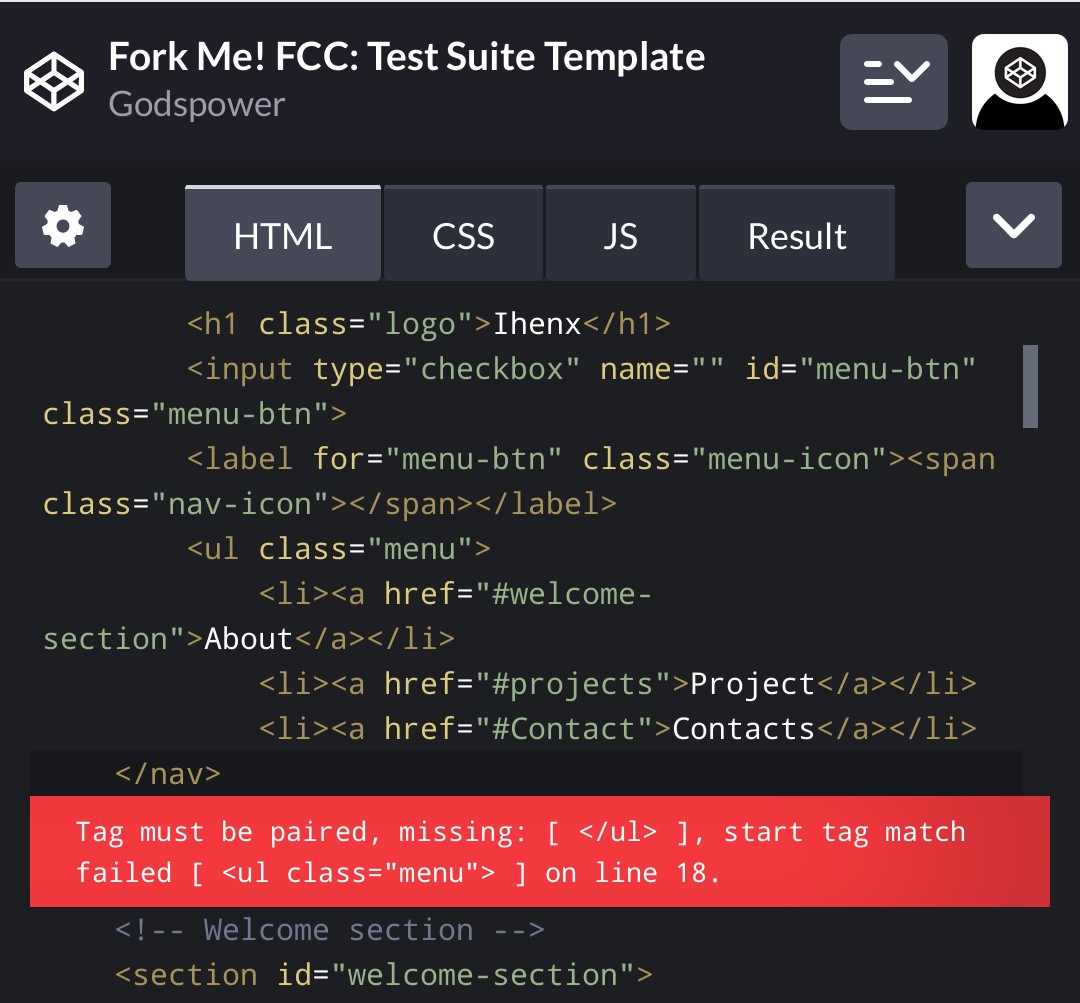Click the CodePen logo icon
The height and width of the screenshot is (1003, 1080).
click(54, 80)
